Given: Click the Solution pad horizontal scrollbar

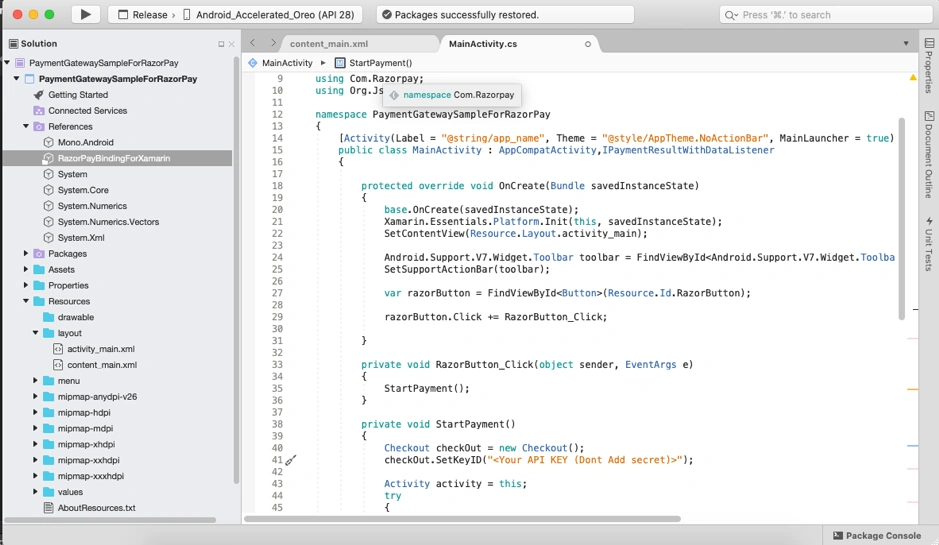Looking at the screenshot, I should pos(110,520).
